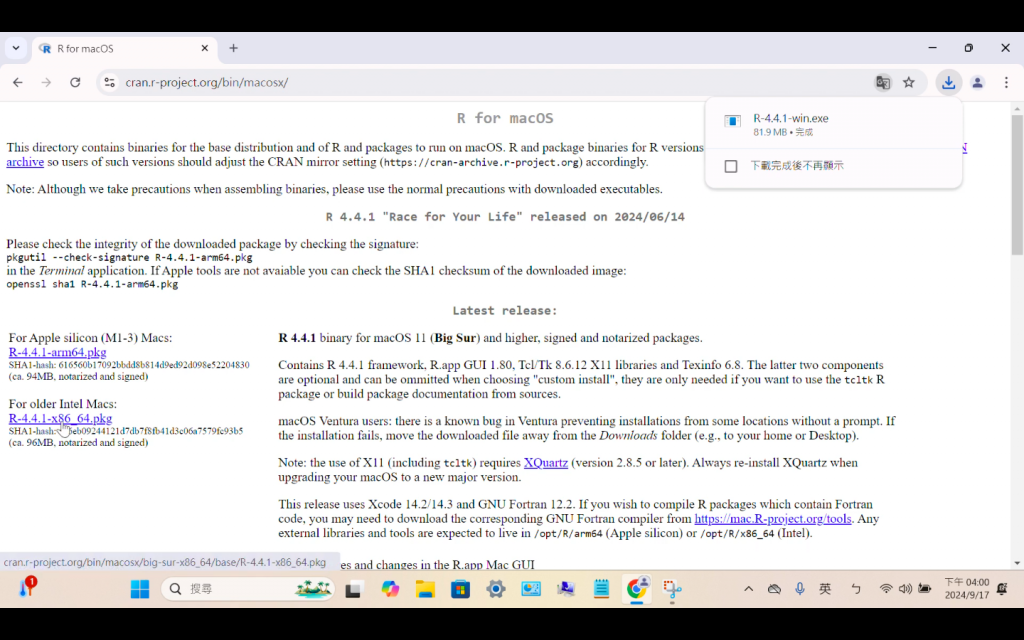1024x640 pixels.
Task: Click the R 4.4.1 release heading
Action: point(505,217)
